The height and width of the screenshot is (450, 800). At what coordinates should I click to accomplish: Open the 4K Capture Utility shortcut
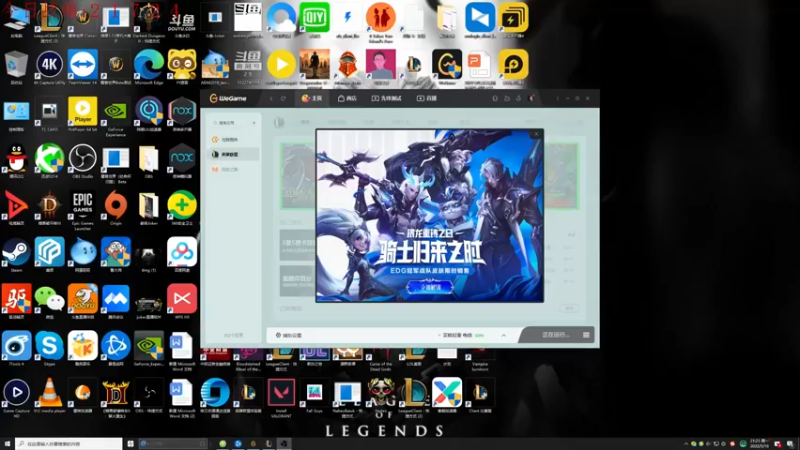pos(49,67)
